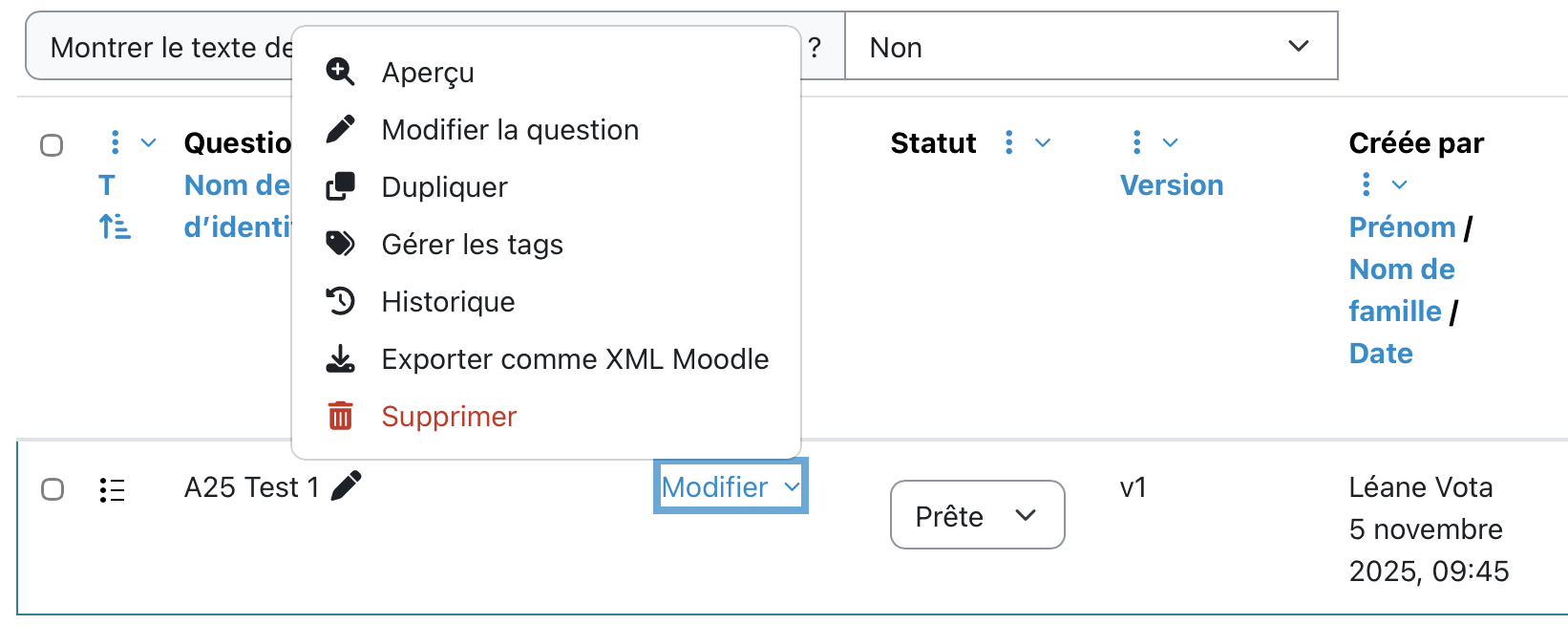Click the pencil icon beside Modifier la question
1568x625 pixels.
coord(340,129)
